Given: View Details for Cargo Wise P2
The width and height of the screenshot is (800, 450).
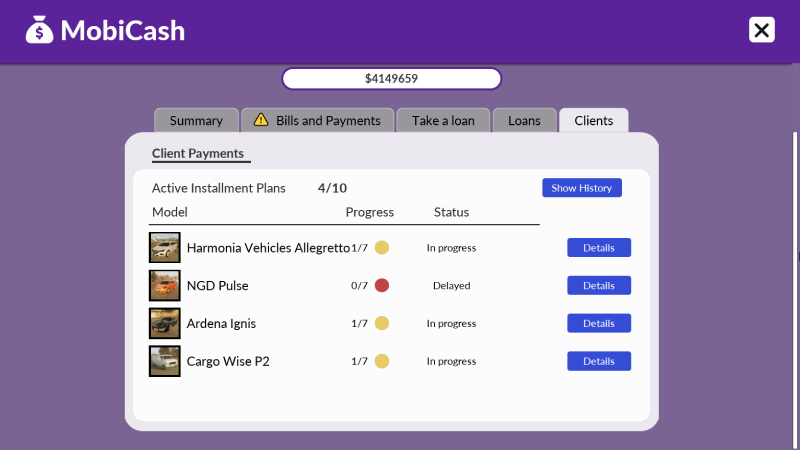Looking at the screenshot, I should click(599, 361).
